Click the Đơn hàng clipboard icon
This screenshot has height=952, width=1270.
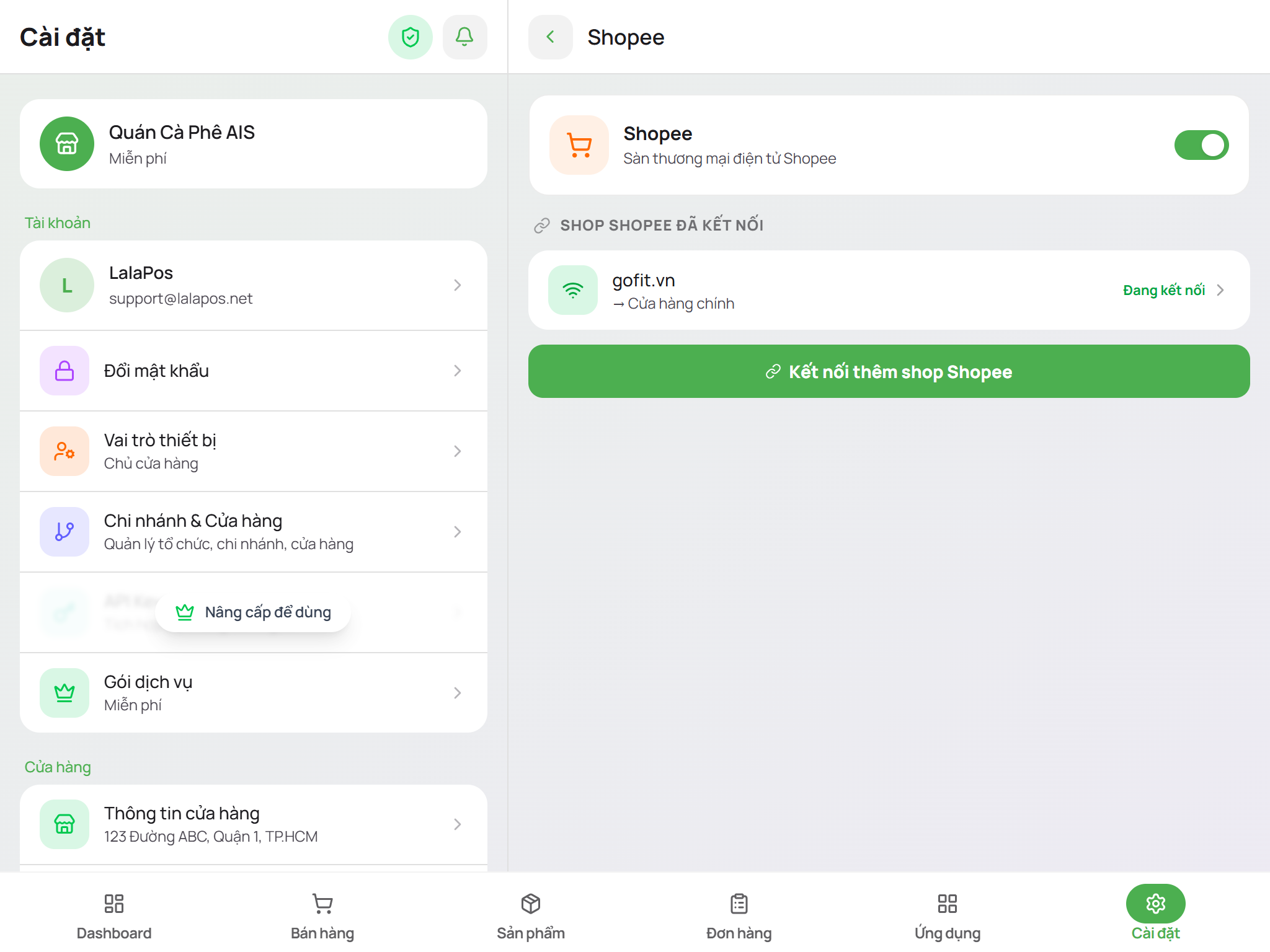(x=739, y=904)
